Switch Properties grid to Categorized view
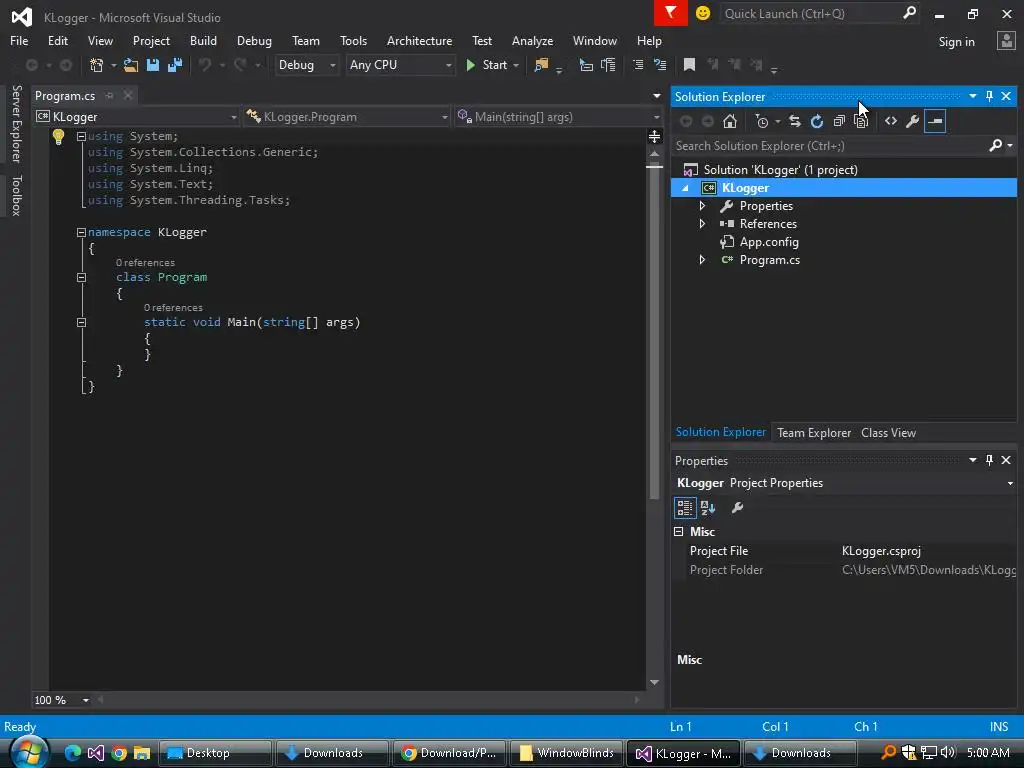The width and height of the screenshot is (1024, 768). point(685,507)
